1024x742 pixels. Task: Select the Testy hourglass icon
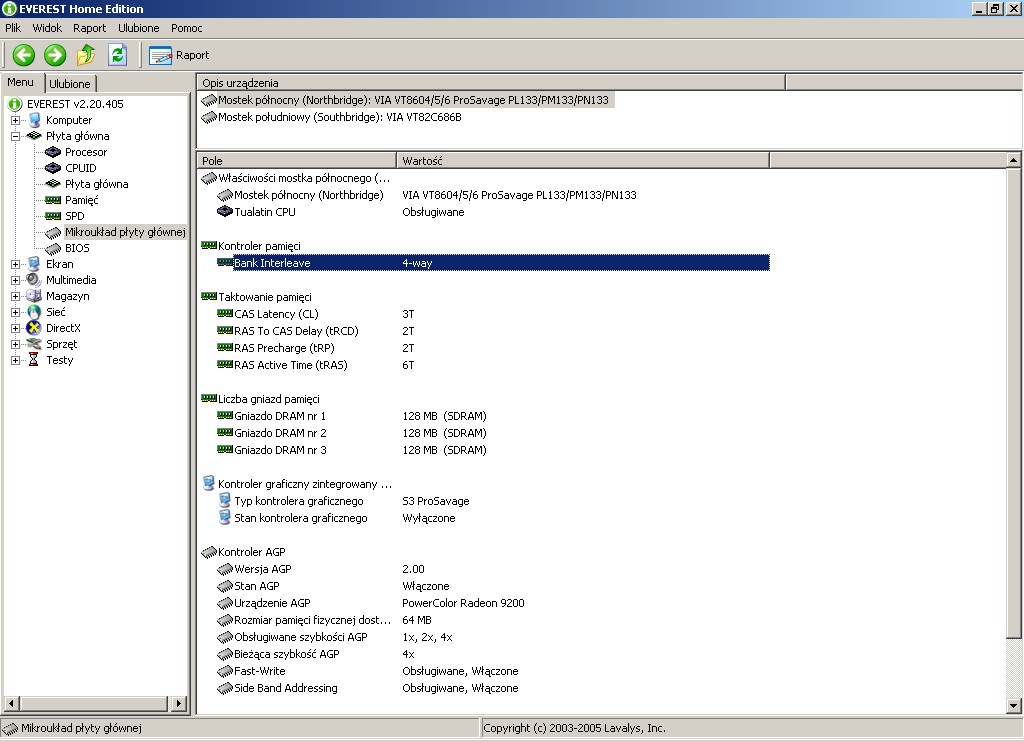33,360
